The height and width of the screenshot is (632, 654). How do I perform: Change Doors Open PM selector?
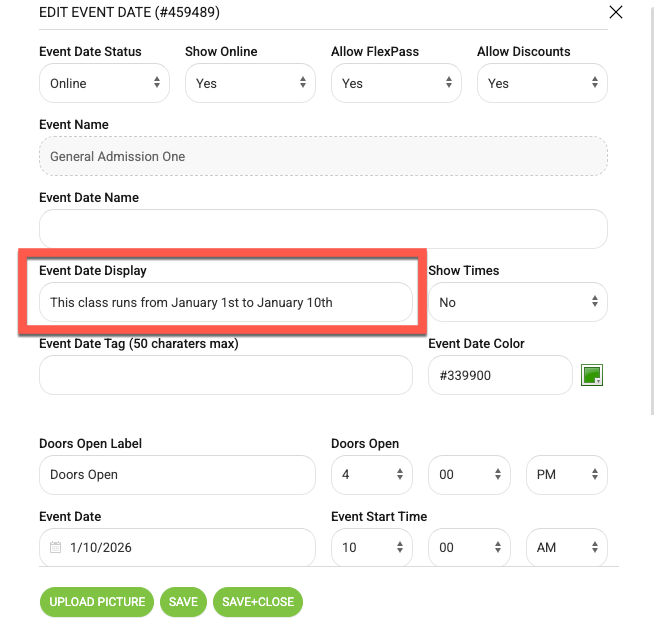click(566, 475)
